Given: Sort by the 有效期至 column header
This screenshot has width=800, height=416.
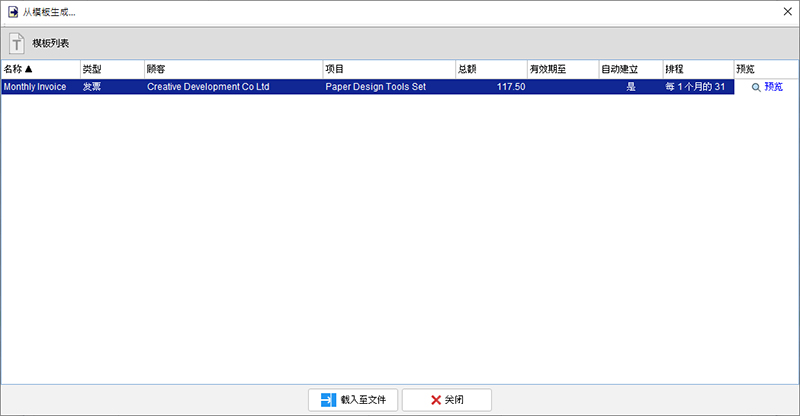Looking at the screenshot, I should pyautogui.click(x=563, y=69).
